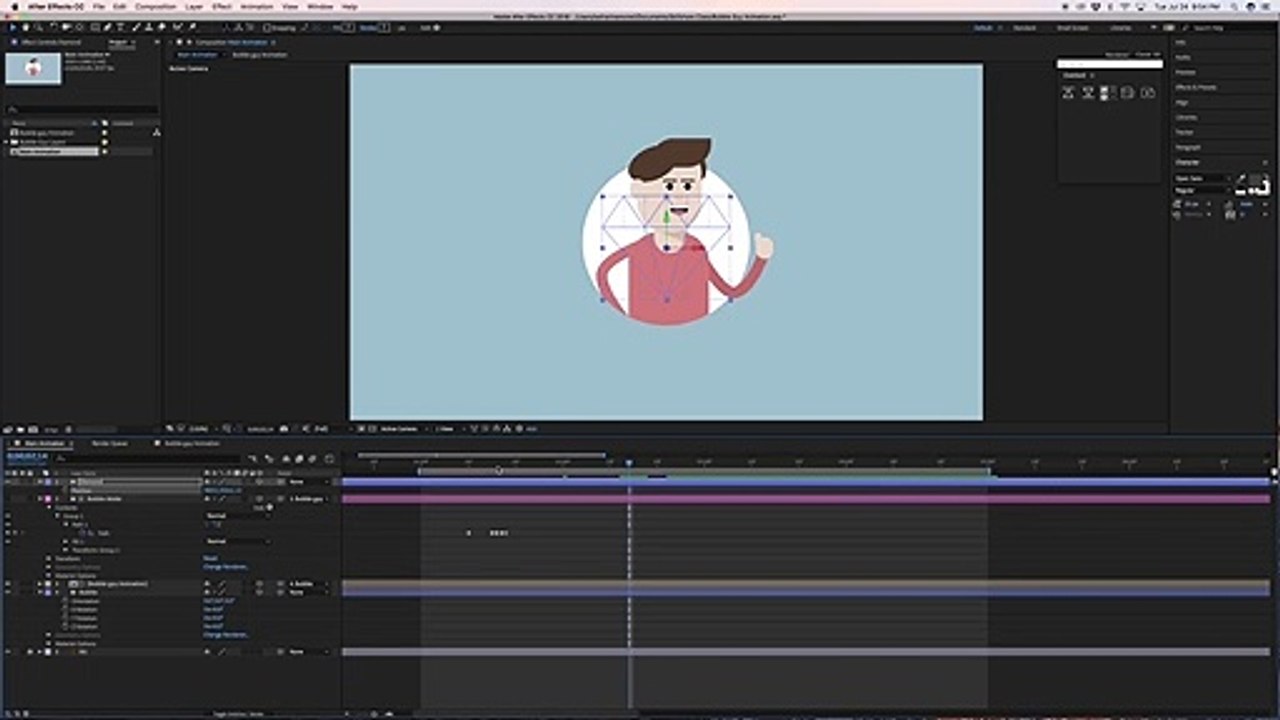This screenshot has width=1280, height=720.
Task: Open the Effects & Presets panel
Action: 1196,87
